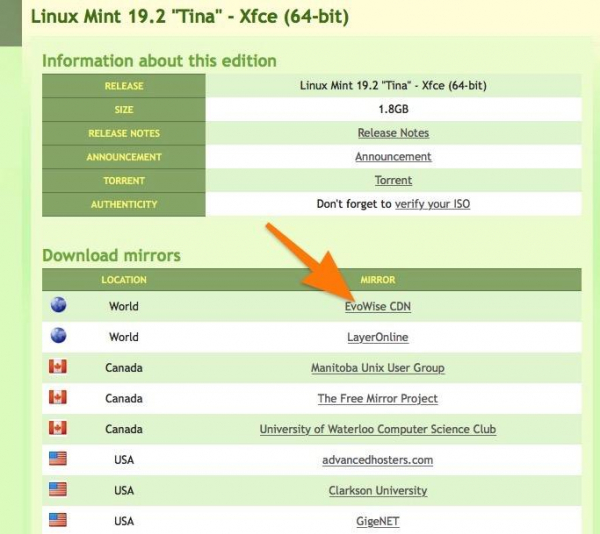Click the Canada location of Manitoba Unix row
Viewport: 600px width, 534px height.
(x=124, y=368)
